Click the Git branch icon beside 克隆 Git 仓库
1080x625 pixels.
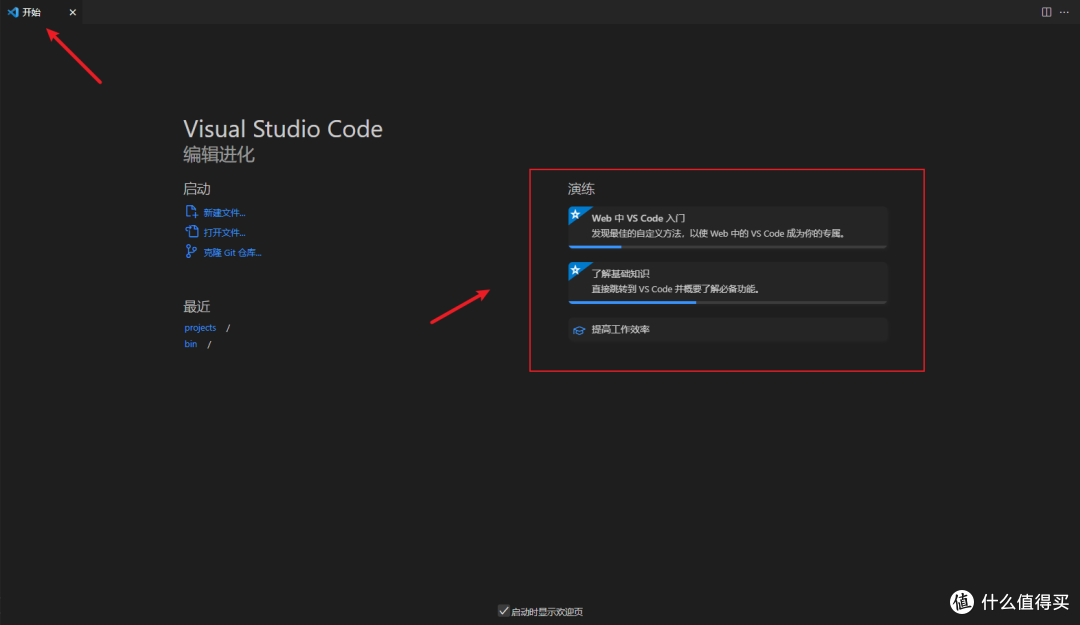click(189, 251)
